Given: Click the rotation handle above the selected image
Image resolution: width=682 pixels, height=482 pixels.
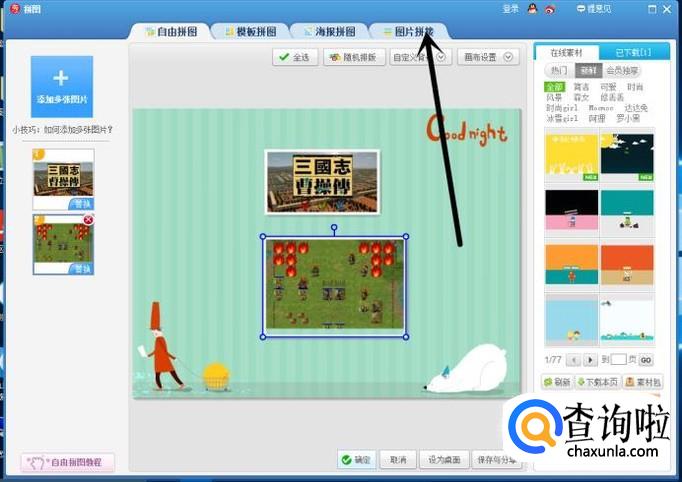Looking at the screenshot, I should coord(334,228).
